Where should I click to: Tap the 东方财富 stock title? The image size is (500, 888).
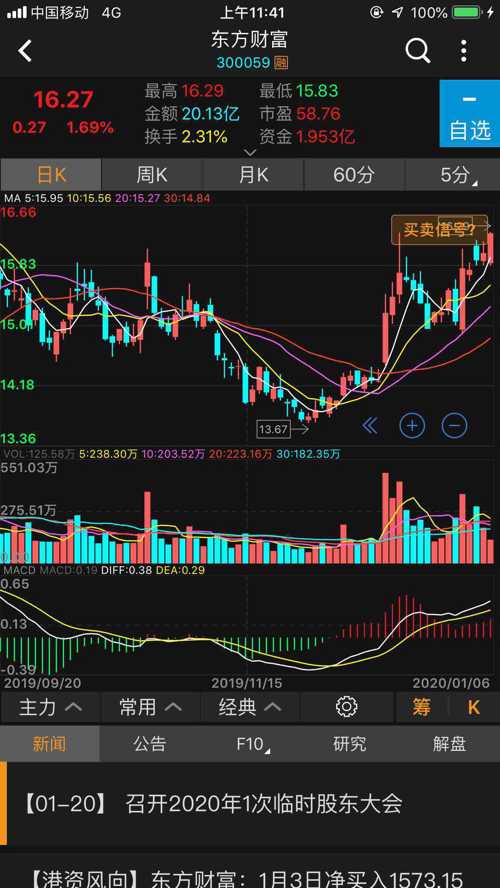[250, 40]
